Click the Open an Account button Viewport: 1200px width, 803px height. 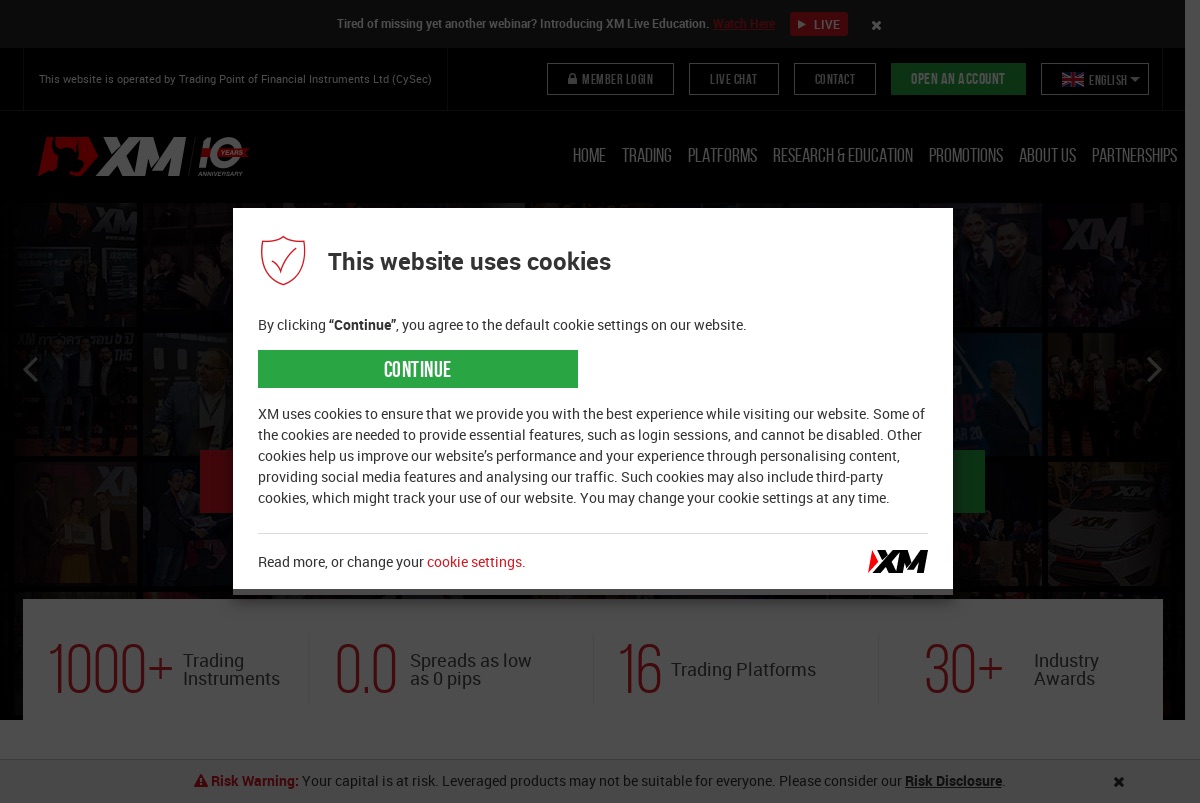coord(958,79)
